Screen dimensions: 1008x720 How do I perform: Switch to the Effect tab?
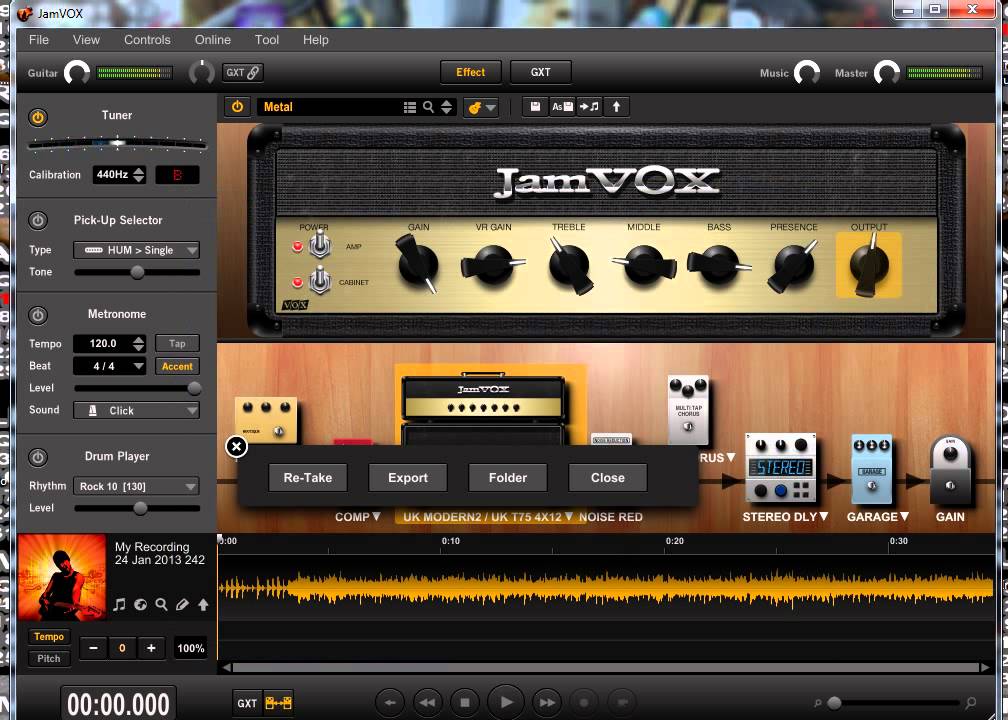pos(471,73)
